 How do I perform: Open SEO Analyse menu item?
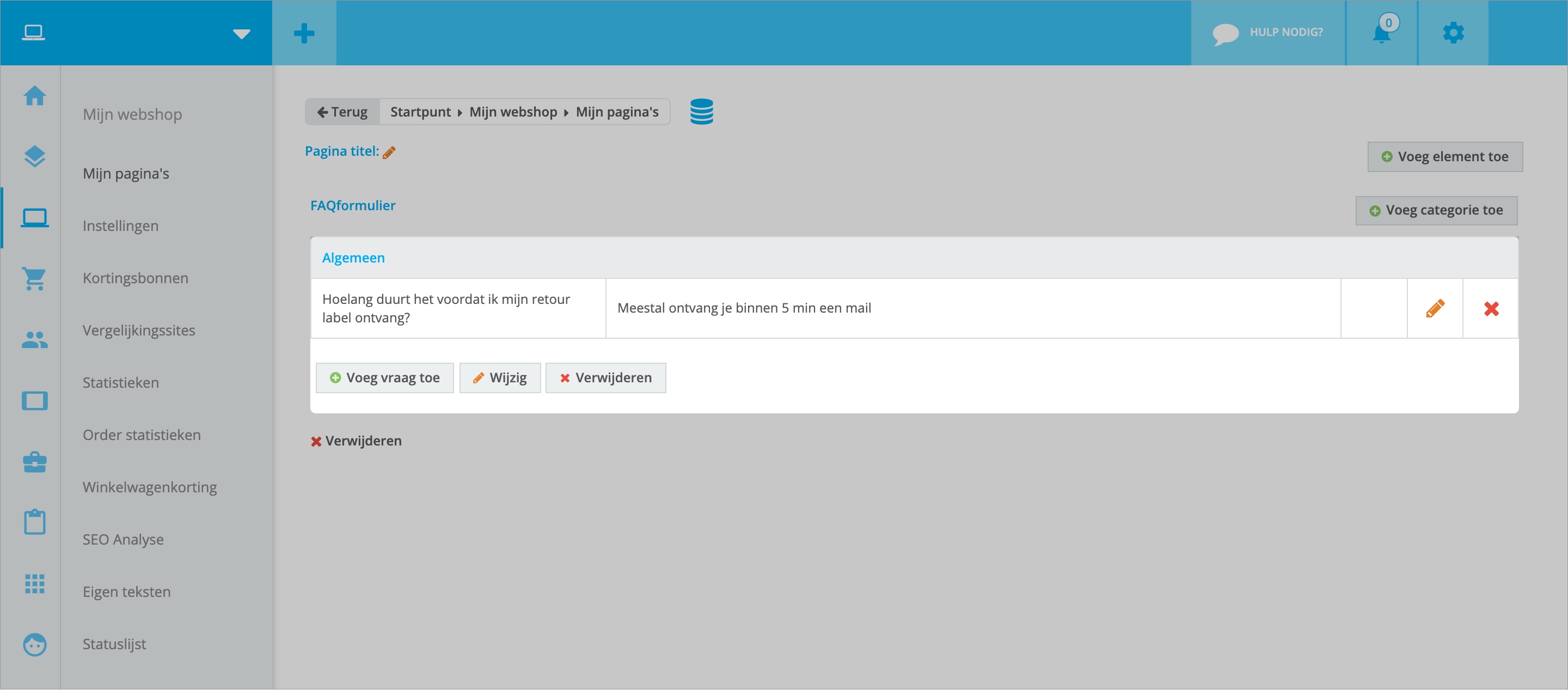pos(123,540)
